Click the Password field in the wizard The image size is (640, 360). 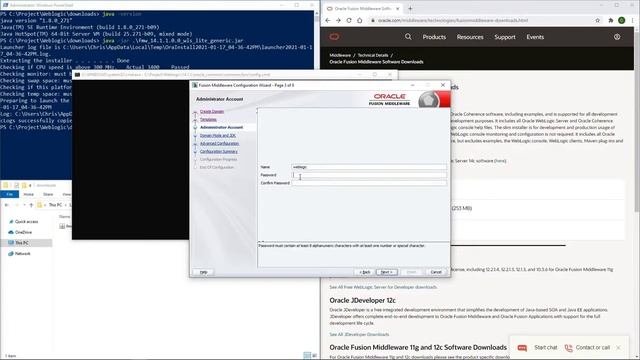pos(369,175)
